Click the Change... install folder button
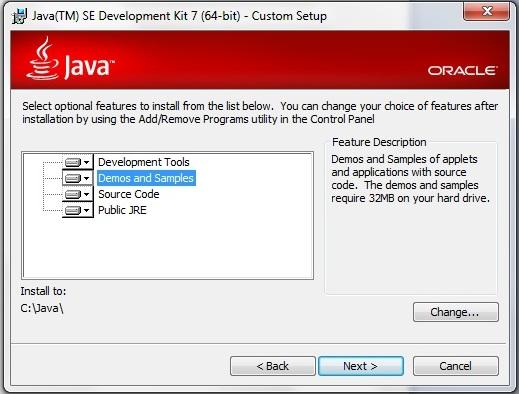 tap(455, 312)
